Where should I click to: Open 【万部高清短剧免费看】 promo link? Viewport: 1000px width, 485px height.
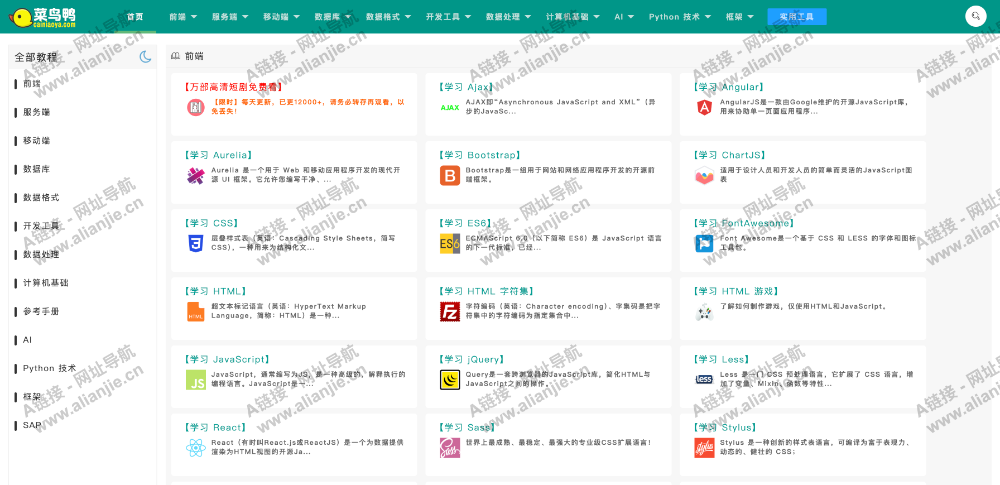232,87
